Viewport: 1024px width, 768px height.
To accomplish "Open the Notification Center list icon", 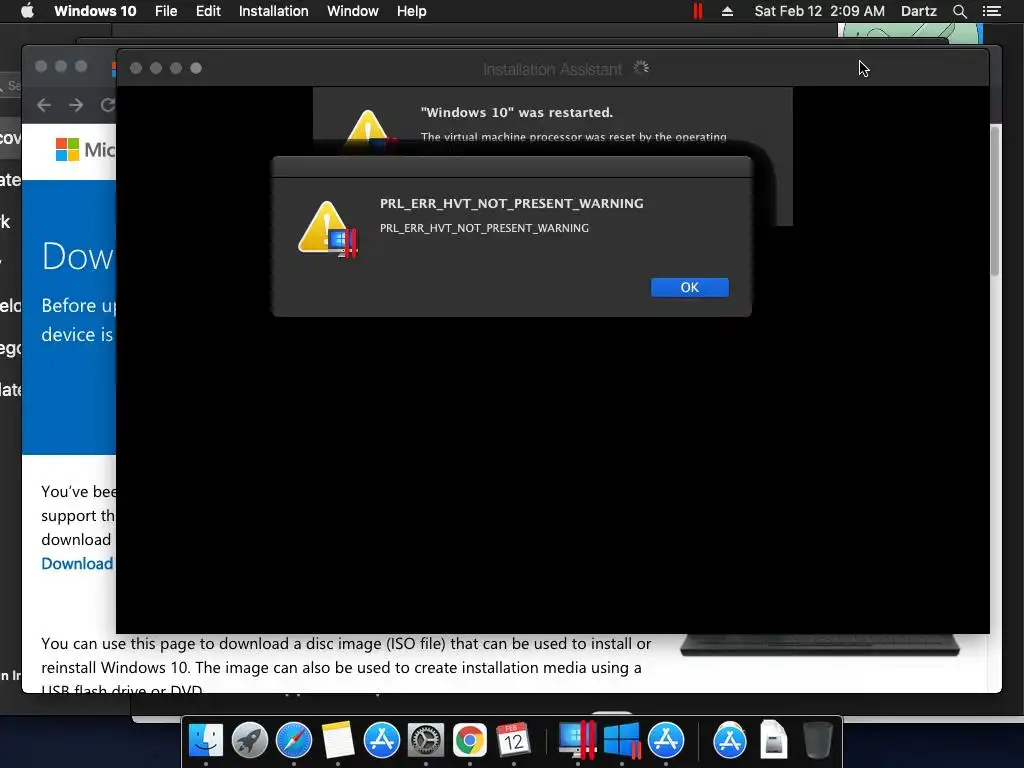I will (x=992, y=11).
